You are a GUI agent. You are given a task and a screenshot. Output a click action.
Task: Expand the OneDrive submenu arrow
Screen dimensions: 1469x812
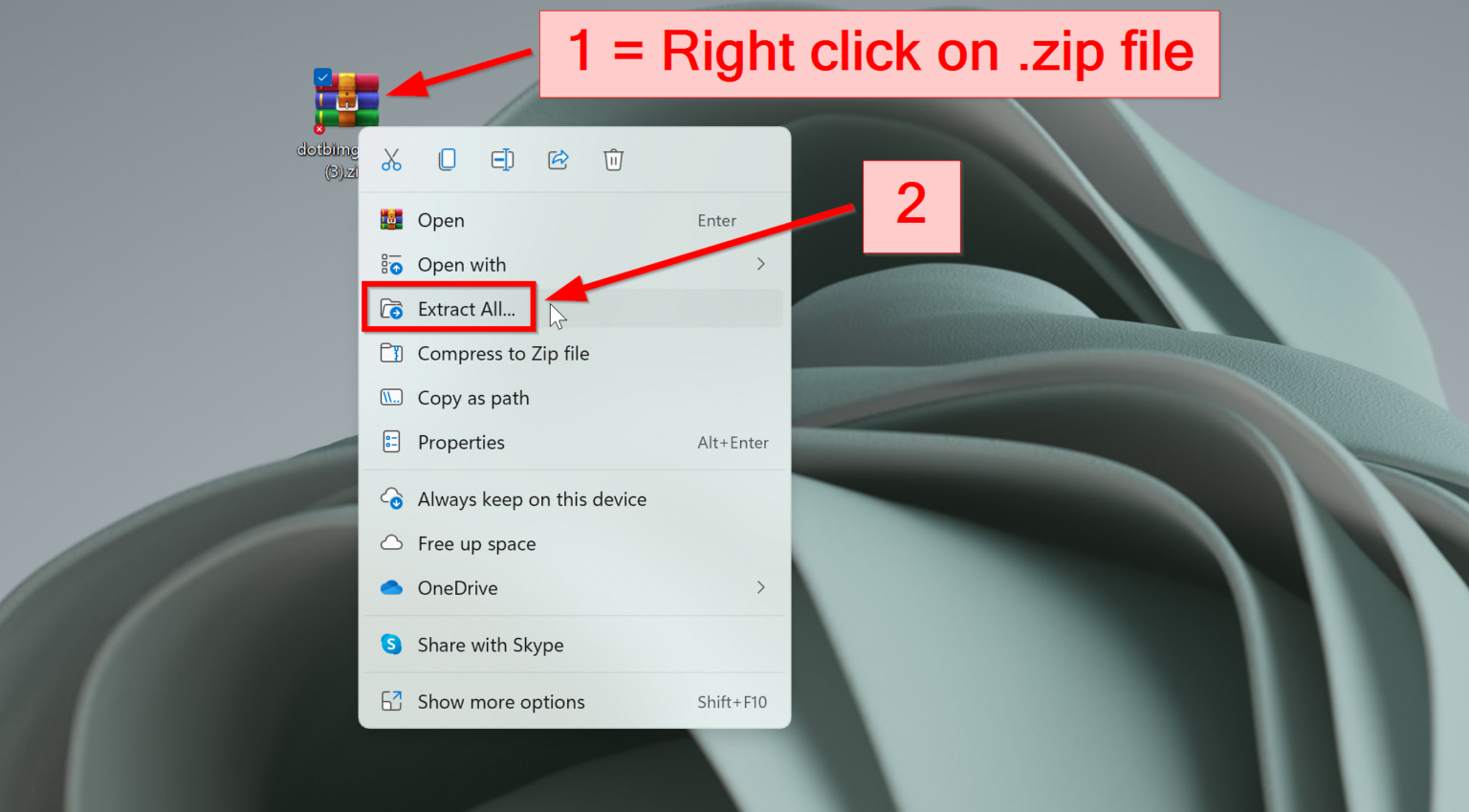(761, 587)
